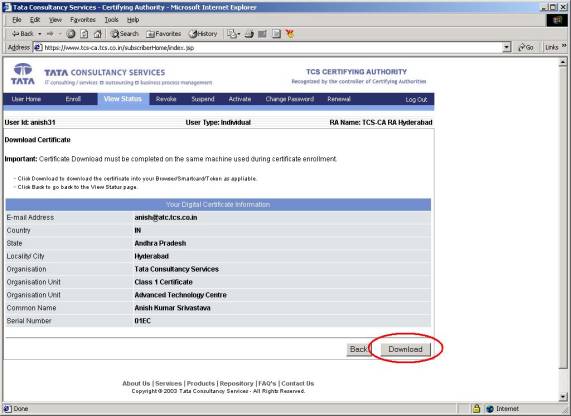Click the Stop loading icon

click(71, 34)
